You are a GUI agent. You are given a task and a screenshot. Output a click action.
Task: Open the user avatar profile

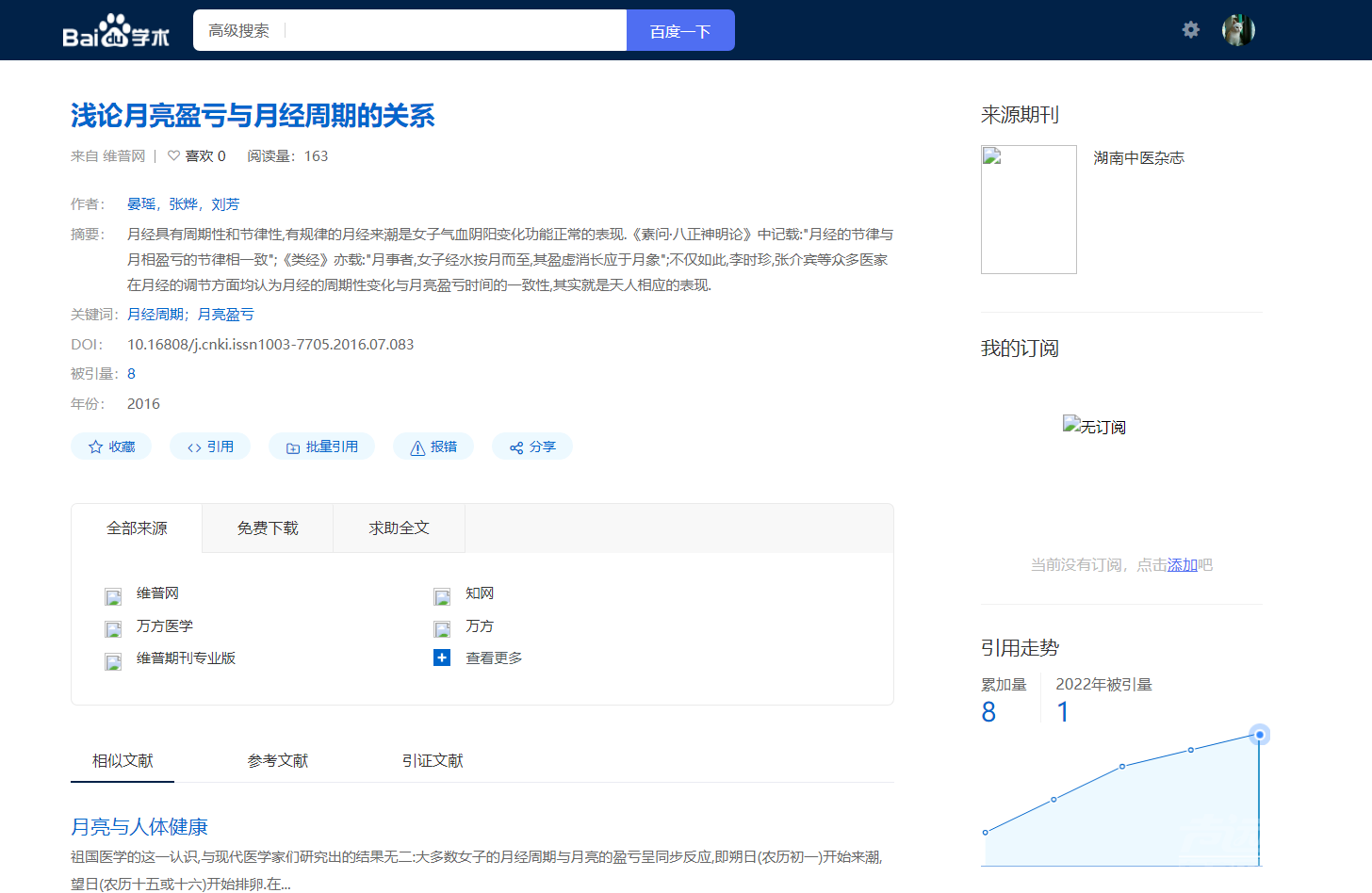(x=1238, y=30)
